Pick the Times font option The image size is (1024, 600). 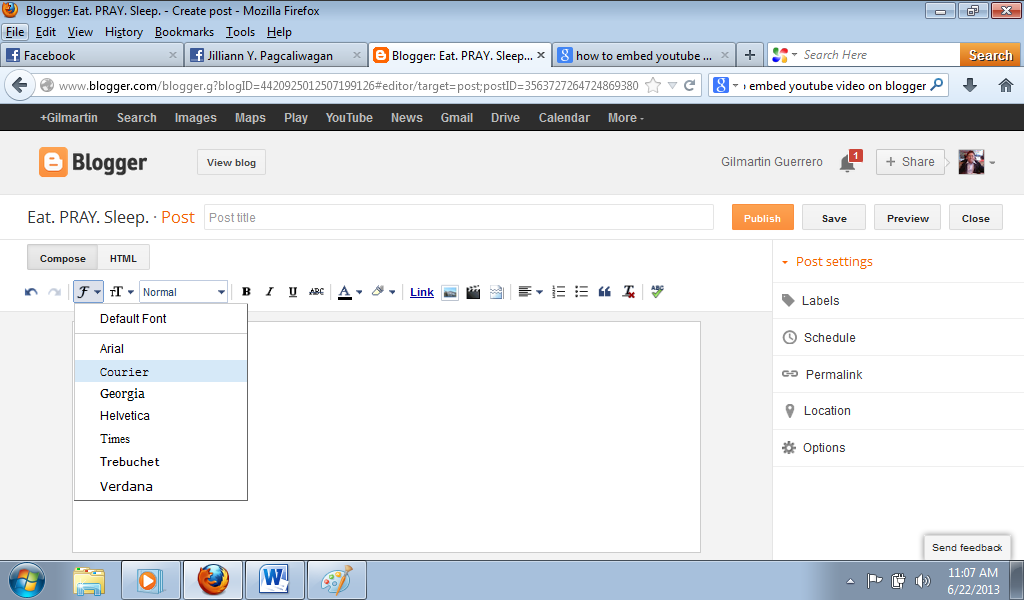point(161,439)
